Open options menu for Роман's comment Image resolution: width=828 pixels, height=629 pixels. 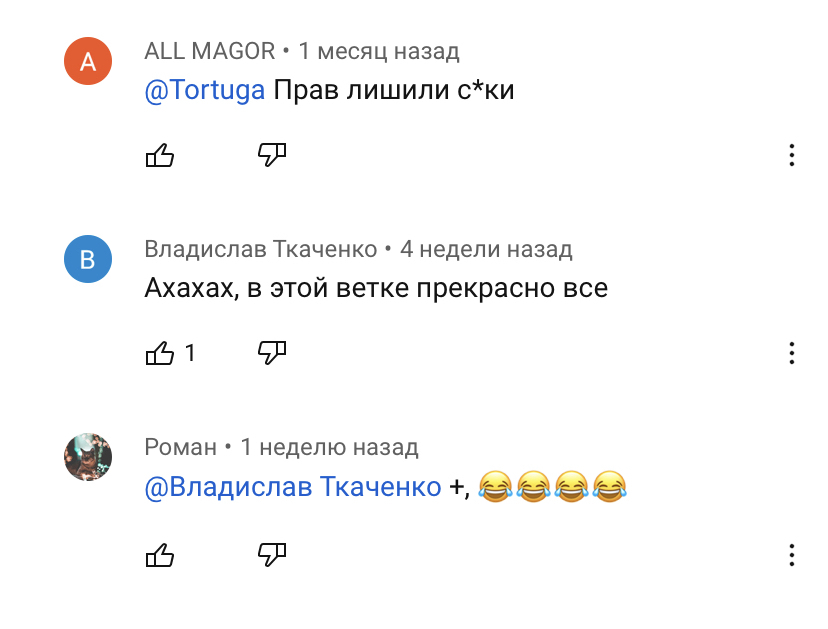click(791, 555)
